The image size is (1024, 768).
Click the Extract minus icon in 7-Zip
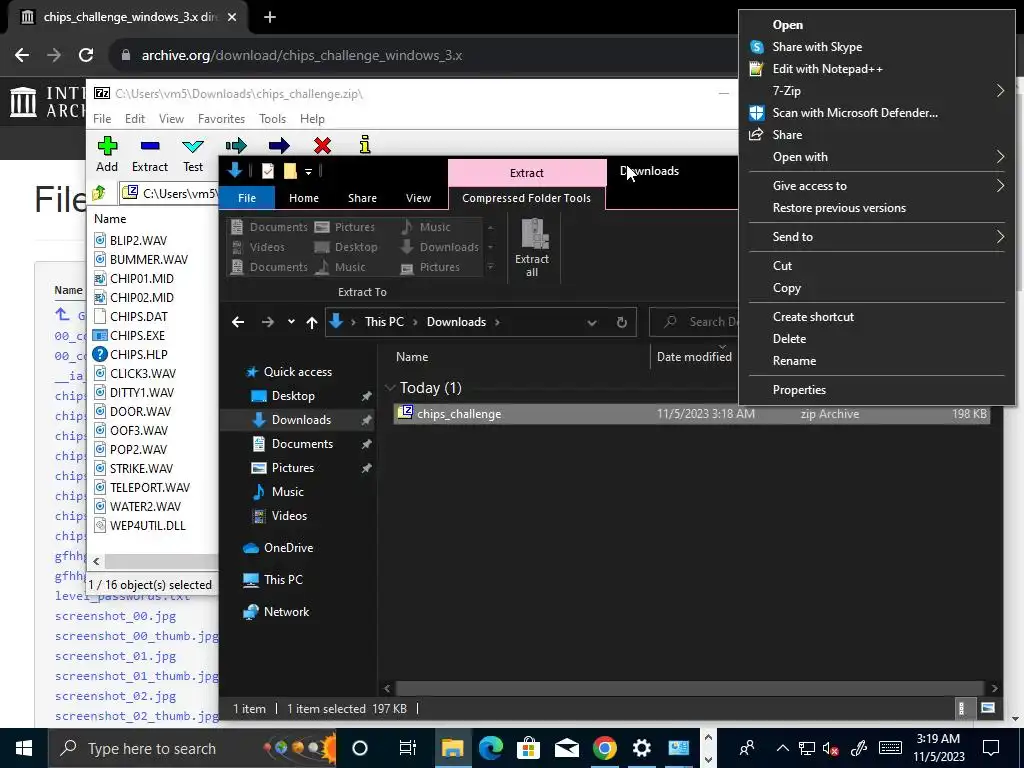[150, 146]
